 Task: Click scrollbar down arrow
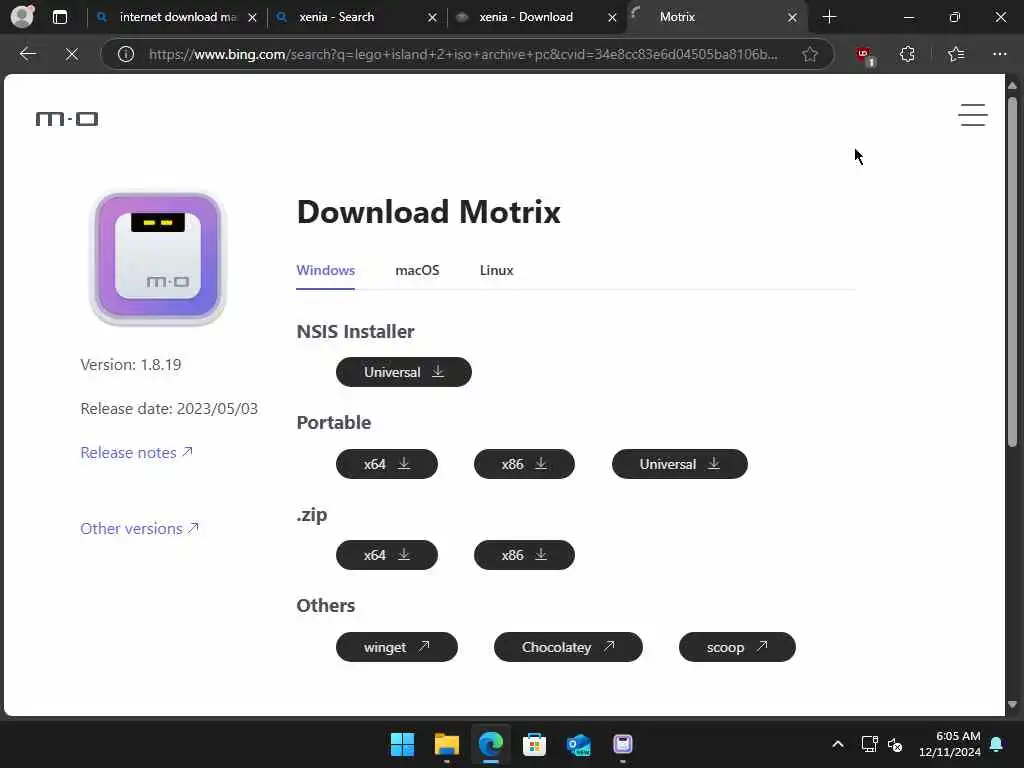[1012, 705]
